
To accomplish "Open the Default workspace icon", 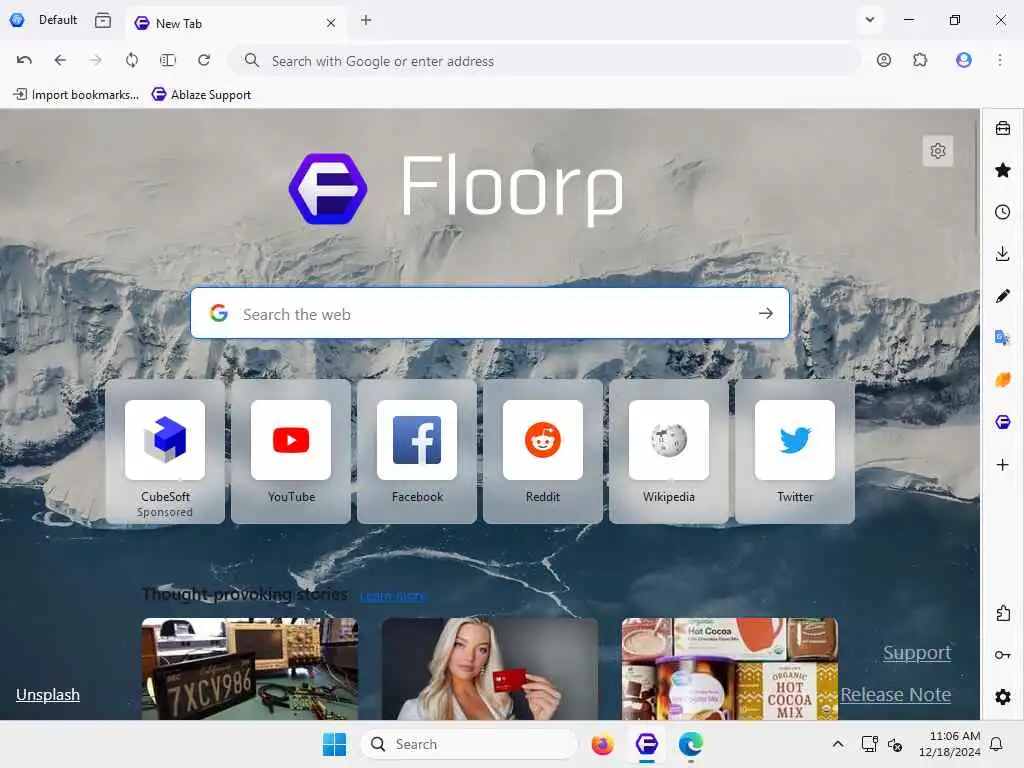I will pos(17,20).
